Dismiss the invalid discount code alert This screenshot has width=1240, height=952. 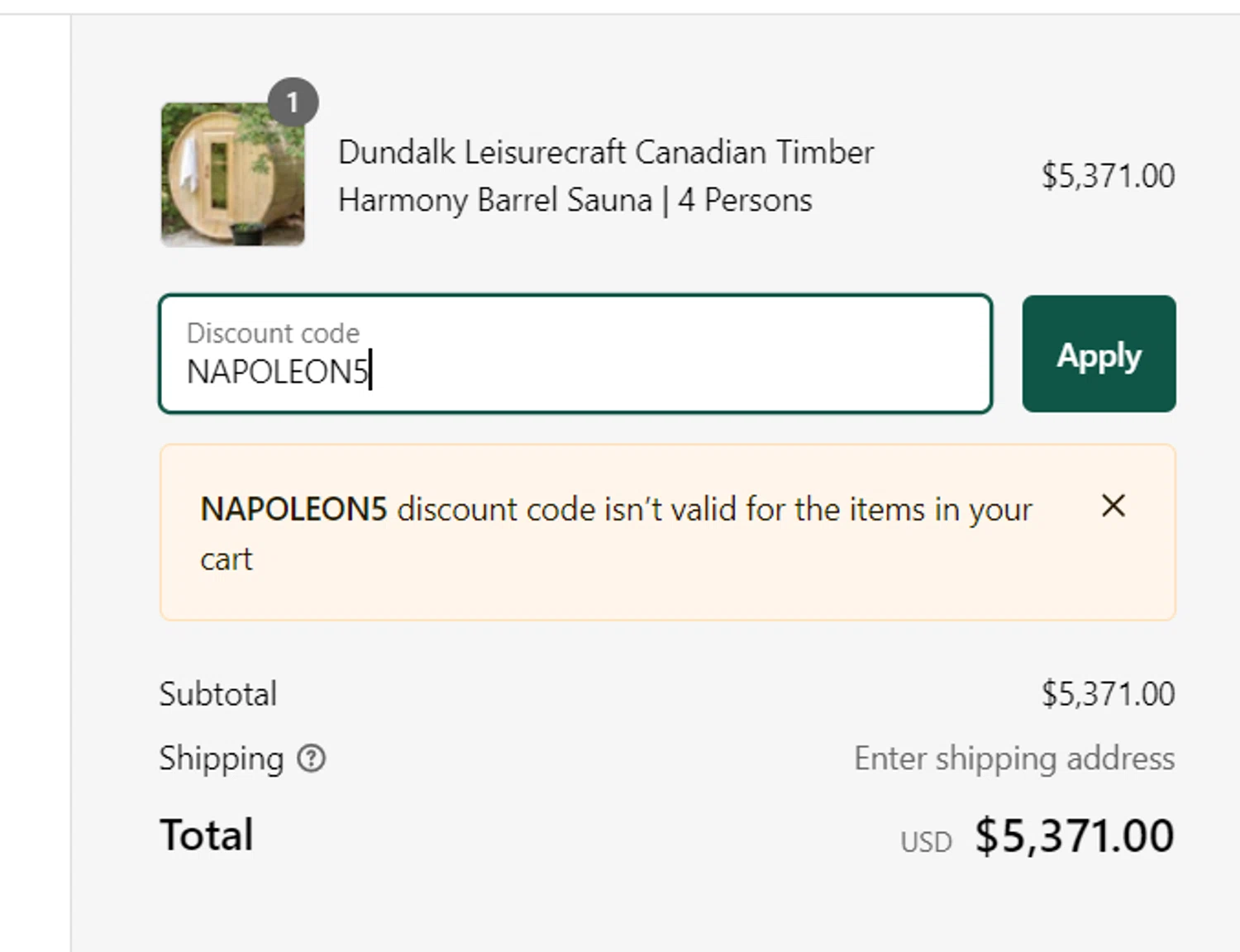pyautogui.click(x=1113, y=506)
